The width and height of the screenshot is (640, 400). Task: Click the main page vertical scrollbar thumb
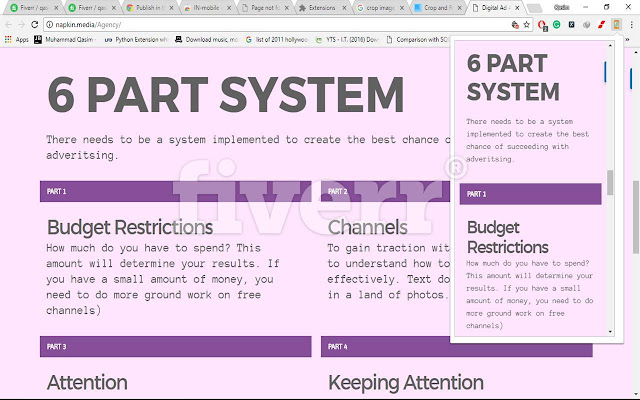(636, 217)
